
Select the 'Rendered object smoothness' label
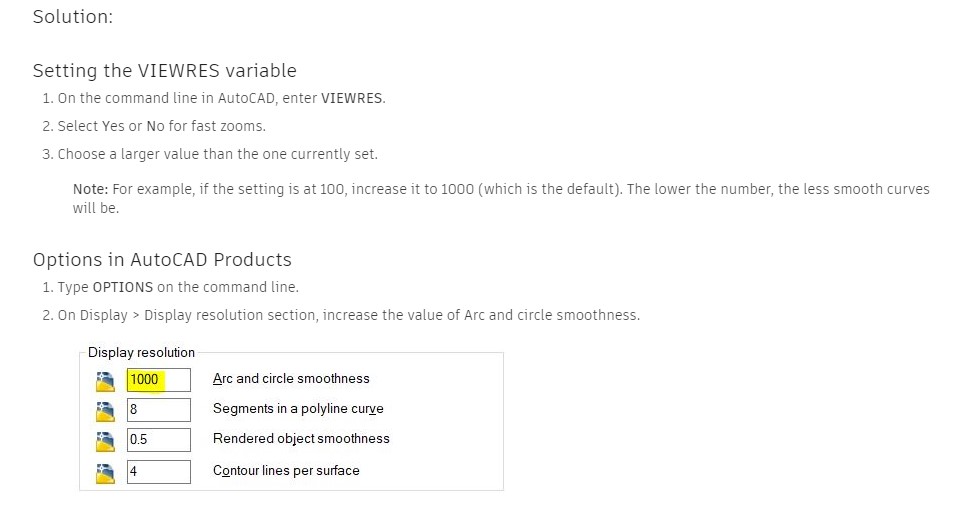tap(301, 439)
